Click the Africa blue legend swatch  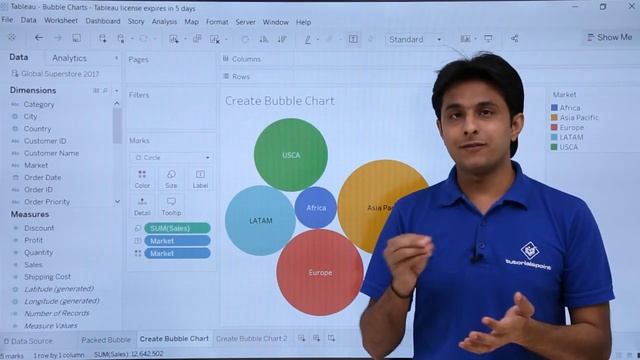(x=554, y=108)
